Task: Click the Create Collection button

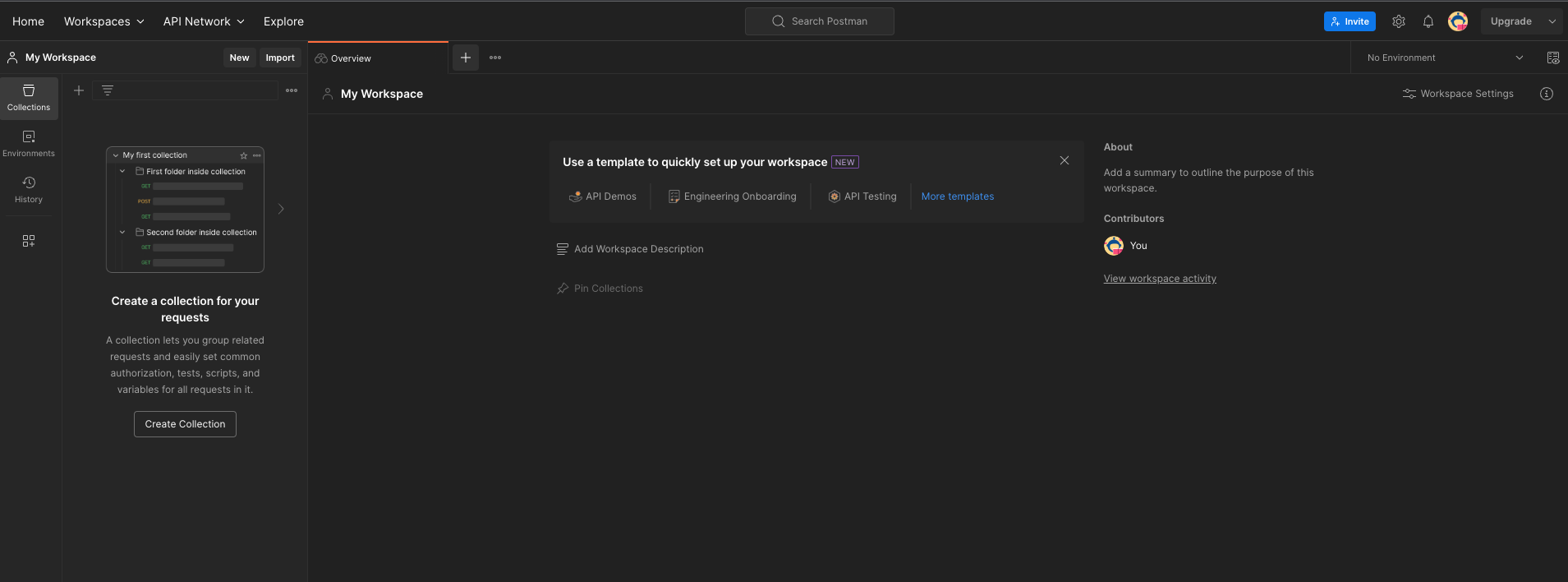Action: point(185,424)
